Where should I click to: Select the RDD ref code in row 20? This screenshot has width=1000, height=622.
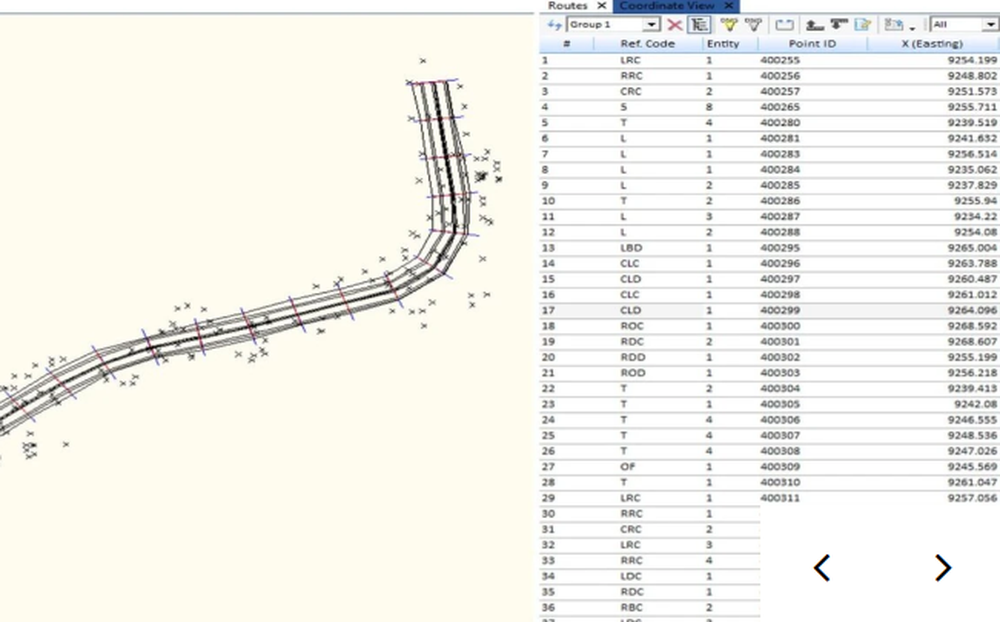coord(633,357)
